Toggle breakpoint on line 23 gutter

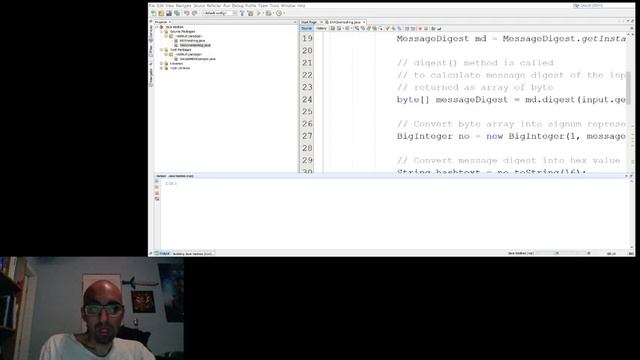click(x=307, y=87)
